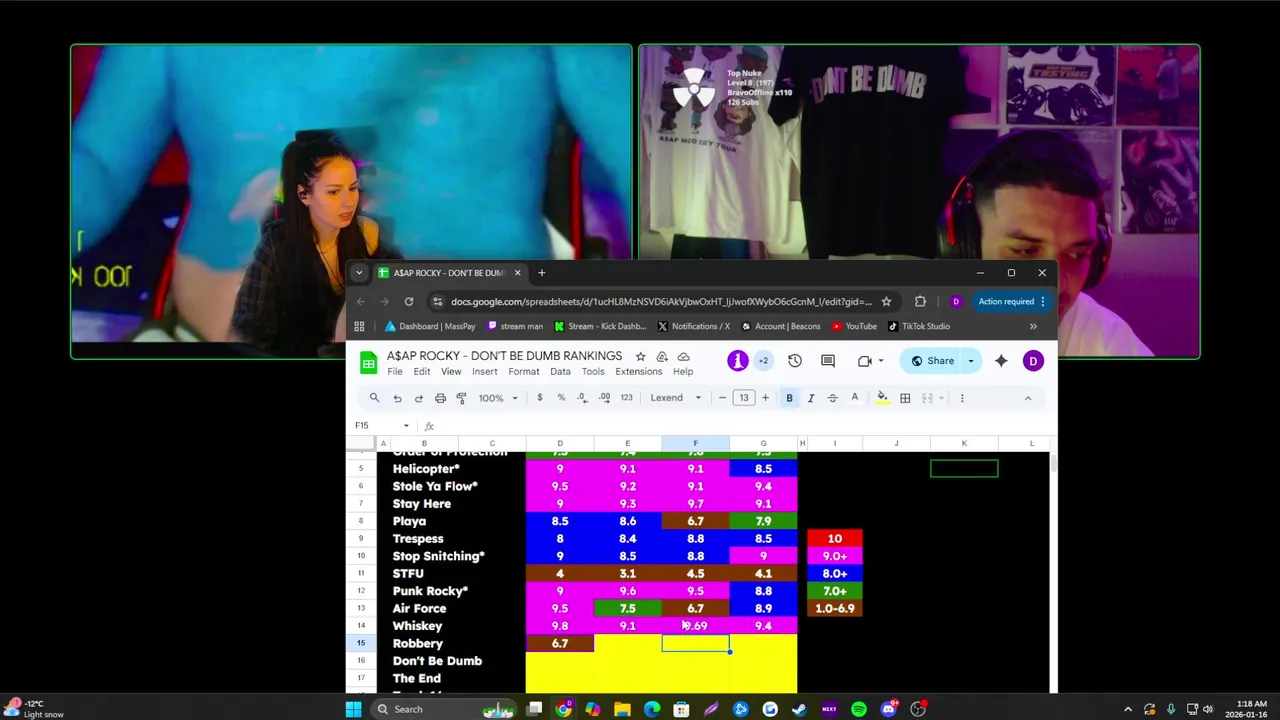Open the fill color picker
1280x720 pixels.
pos(882,398)
